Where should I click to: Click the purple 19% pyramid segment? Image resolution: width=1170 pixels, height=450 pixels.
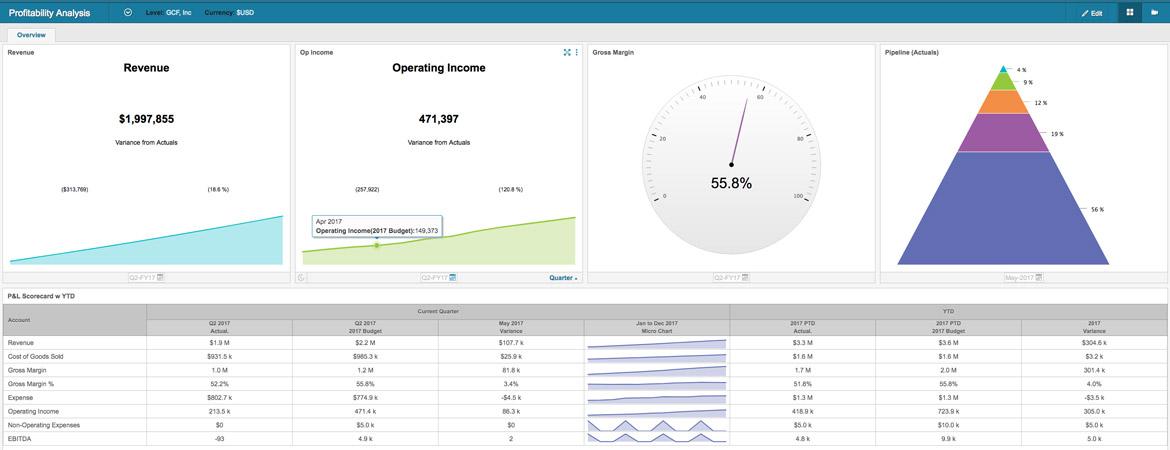click(1003, 133)
